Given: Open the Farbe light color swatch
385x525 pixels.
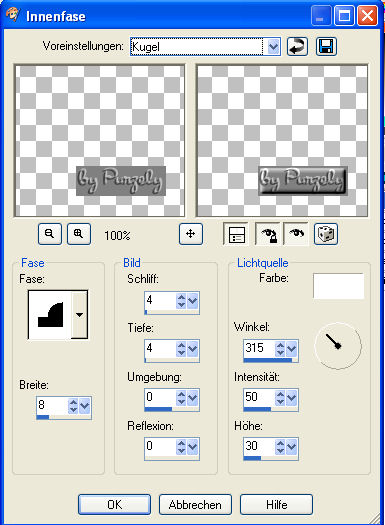Looking at the screenshot, I should 338,286.
